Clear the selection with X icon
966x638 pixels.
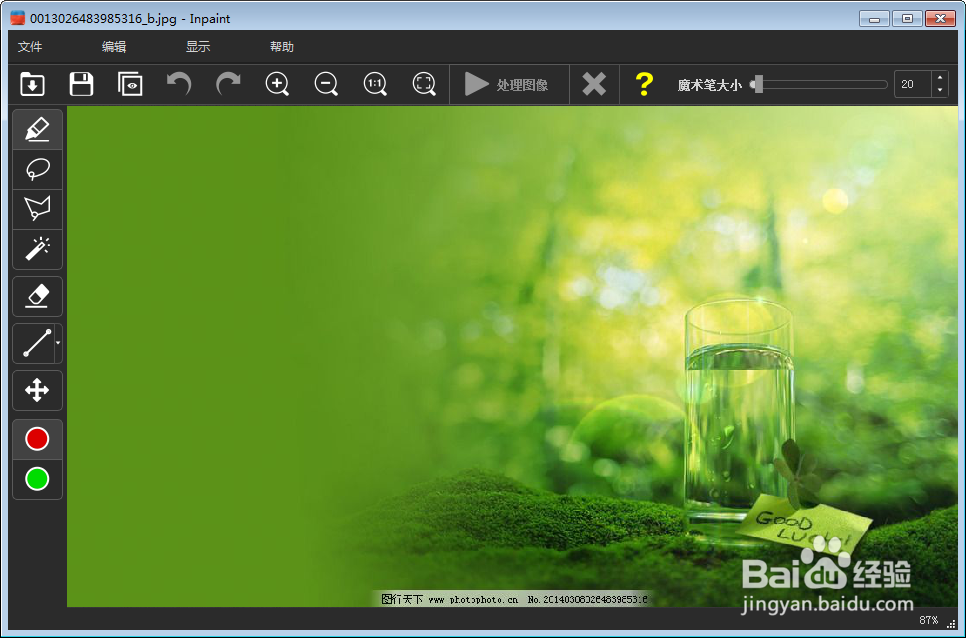pos(594,84)
